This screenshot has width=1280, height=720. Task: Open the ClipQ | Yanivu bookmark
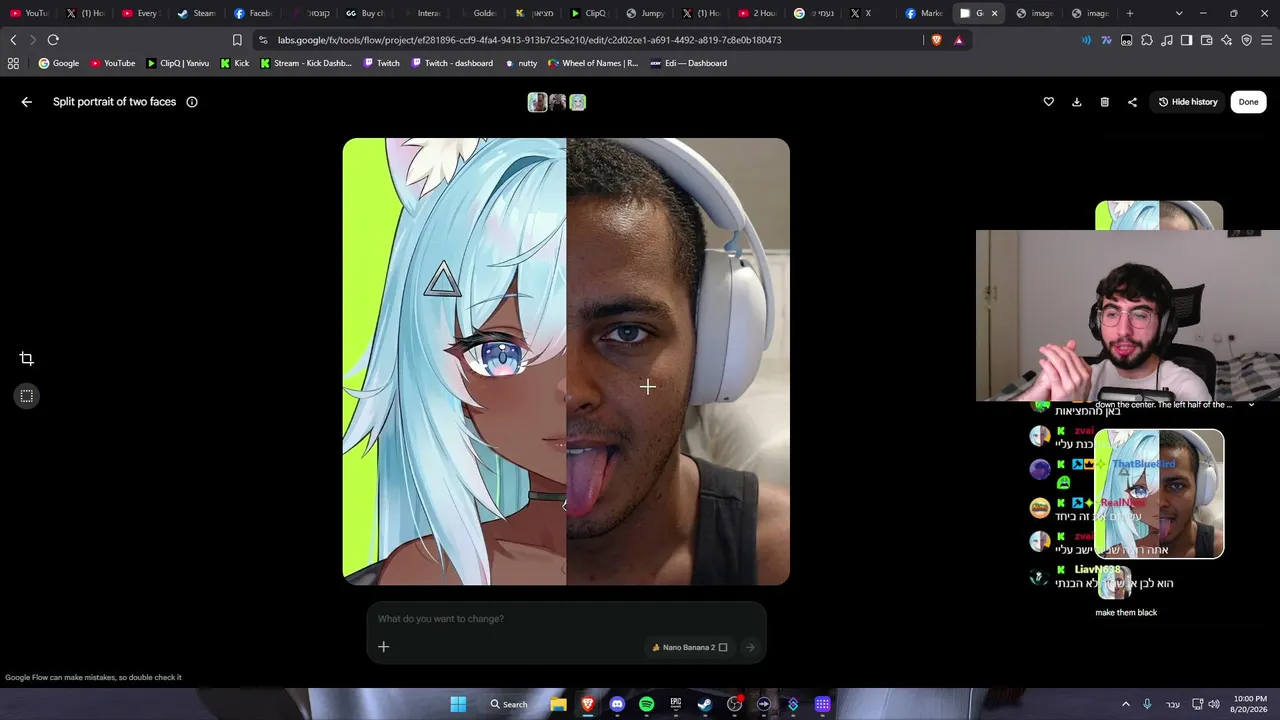click(x=178, y=63)
